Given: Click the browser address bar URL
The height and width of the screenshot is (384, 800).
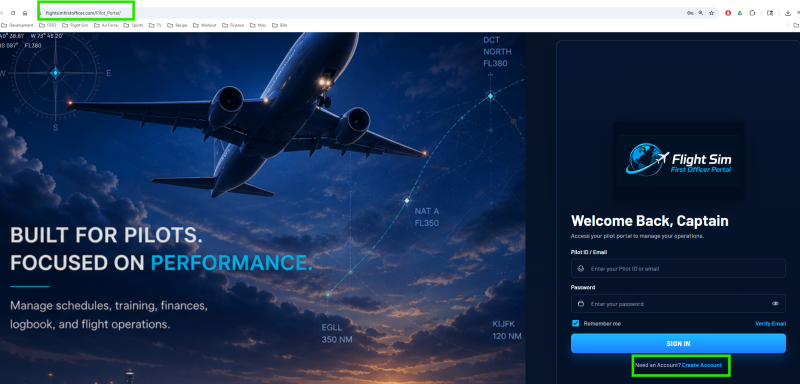Looking at the screenshot, I should click(83, 13).
